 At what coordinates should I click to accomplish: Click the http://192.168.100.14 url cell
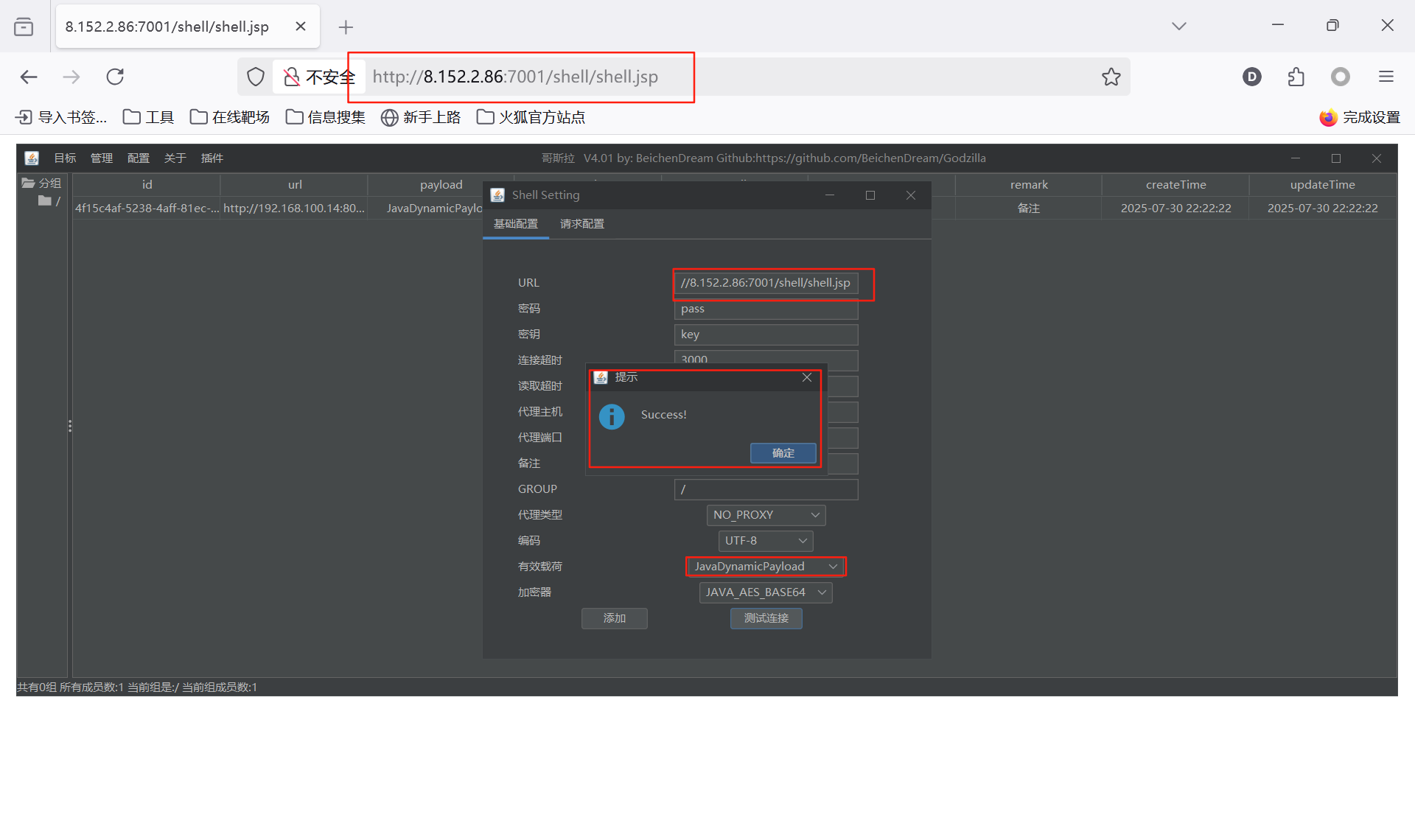[x=295, y=209]
